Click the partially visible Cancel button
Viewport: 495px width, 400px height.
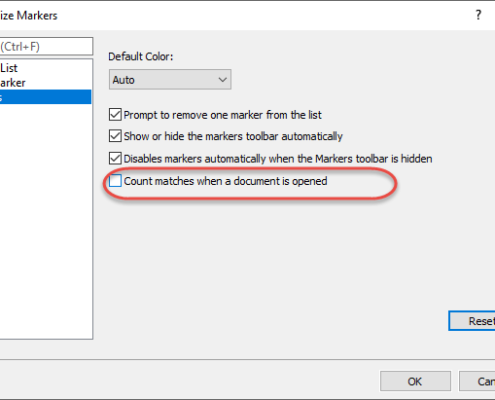(x=477, y=381)
